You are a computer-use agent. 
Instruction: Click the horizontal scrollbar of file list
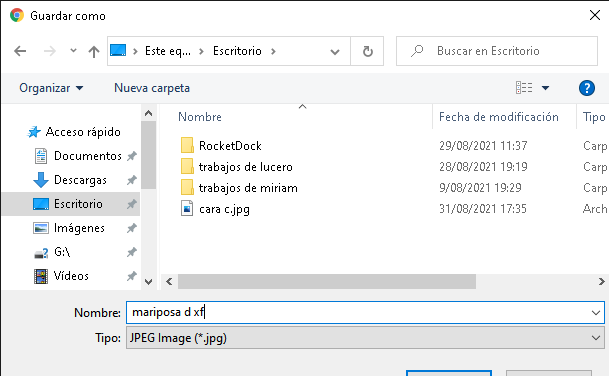pos(327,281)
